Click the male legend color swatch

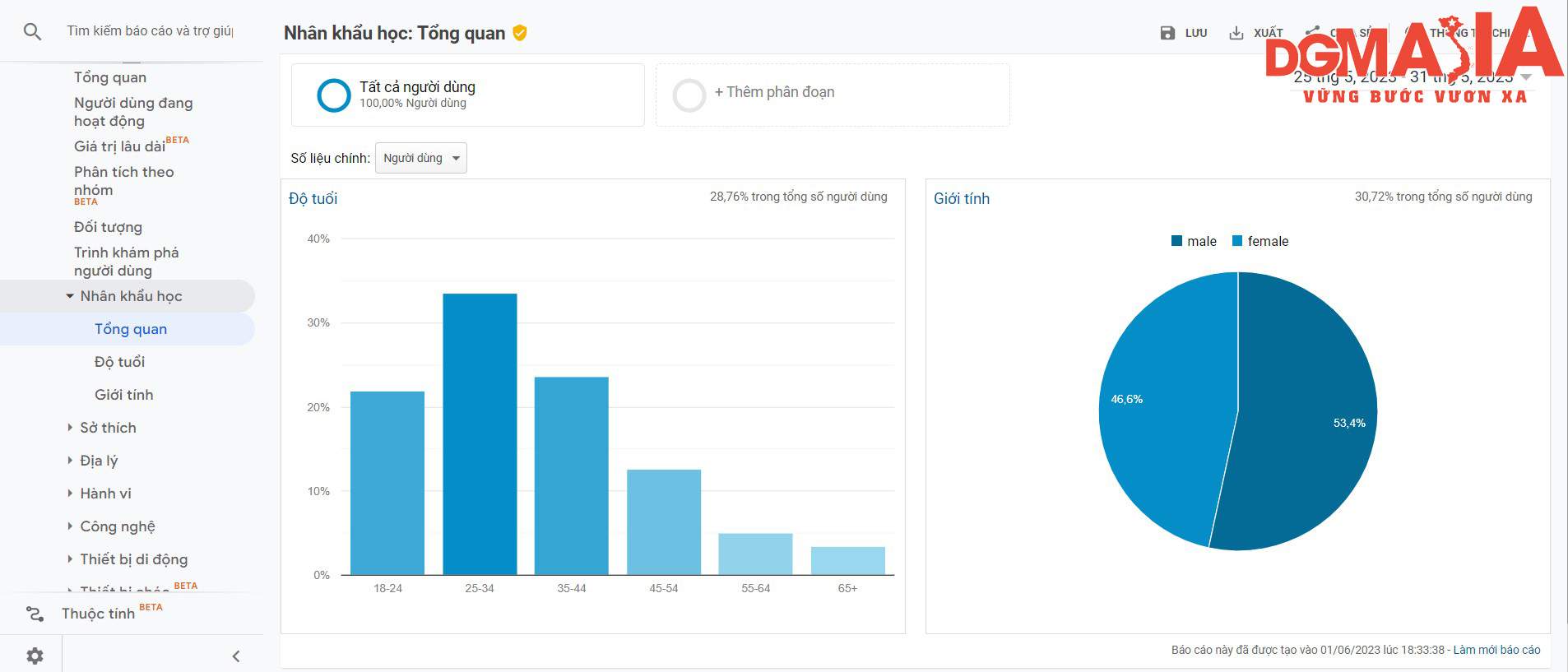[1176, 241]
